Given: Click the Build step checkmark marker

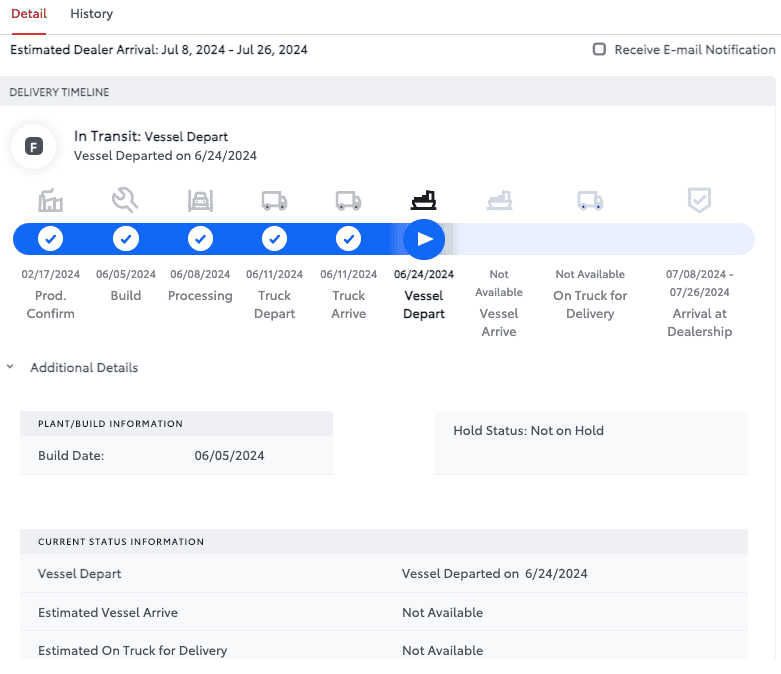Looking at the screenshot, I should click(x=126, y=239).
